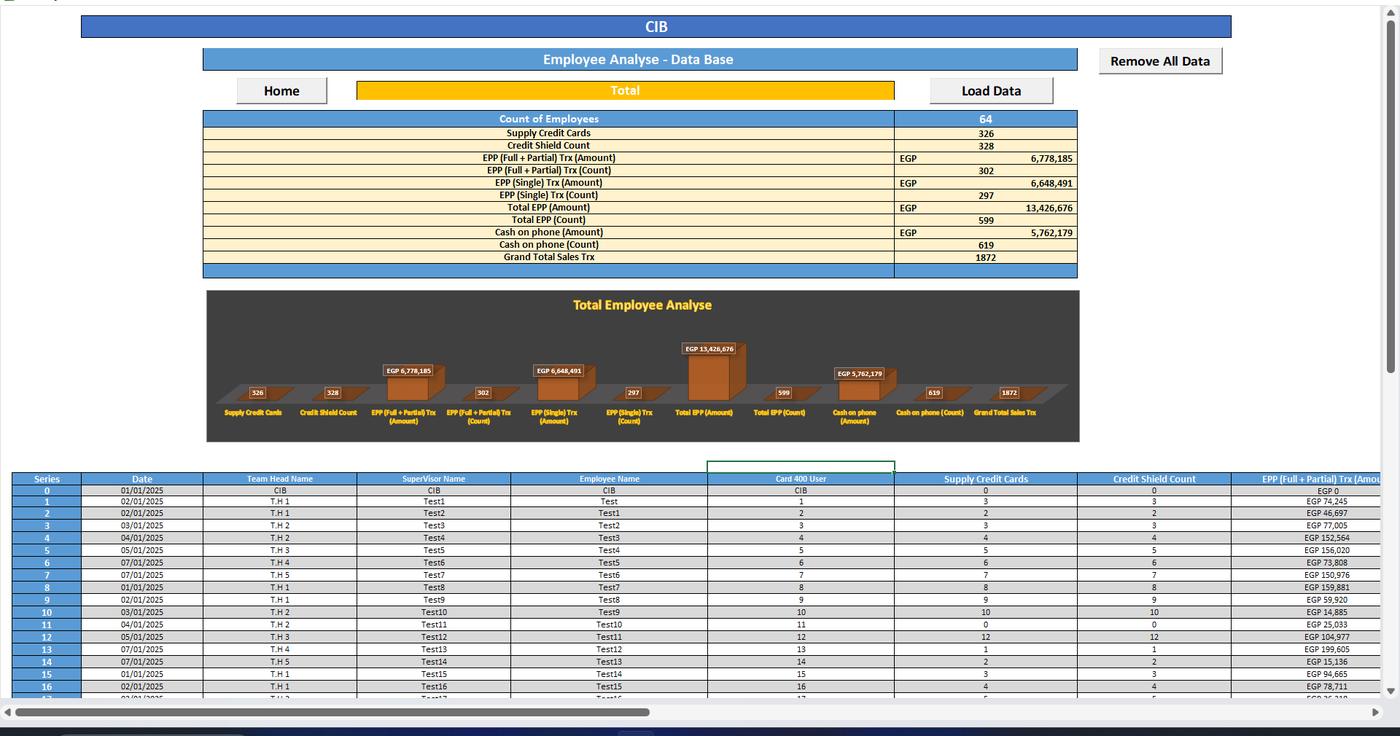
Task: Click the horizontal scrollbar thumb
Action: 332,712
